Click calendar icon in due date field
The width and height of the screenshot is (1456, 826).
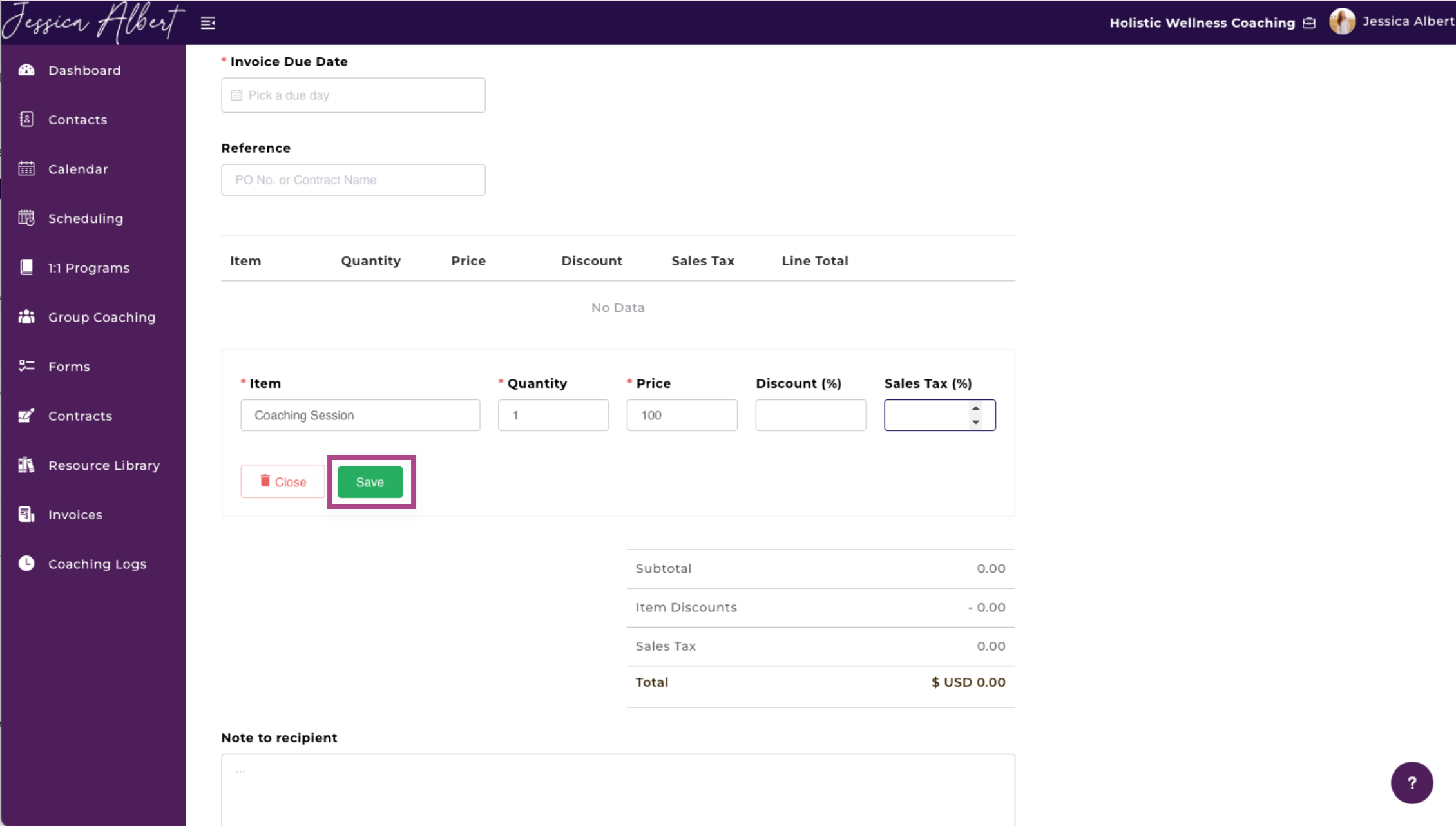(236, 95)
